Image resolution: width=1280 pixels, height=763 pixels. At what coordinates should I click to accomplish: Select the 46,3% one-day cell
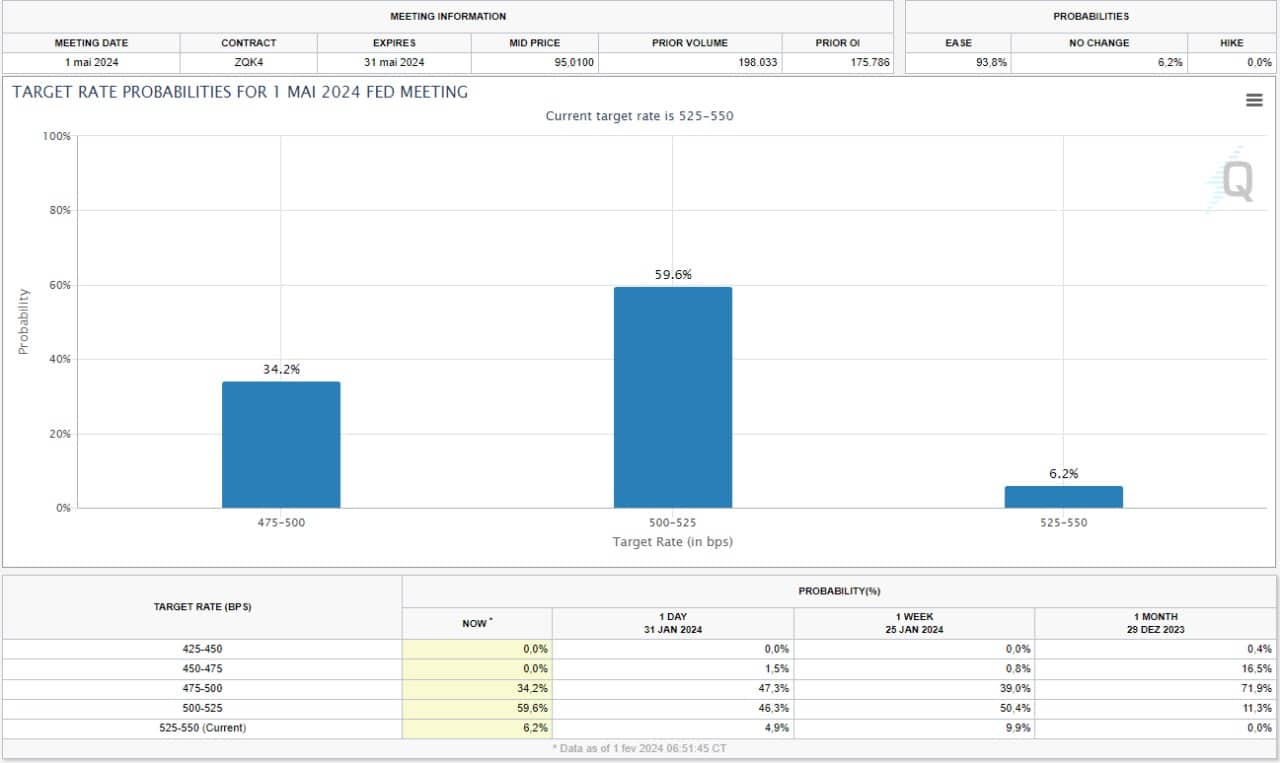673,708
